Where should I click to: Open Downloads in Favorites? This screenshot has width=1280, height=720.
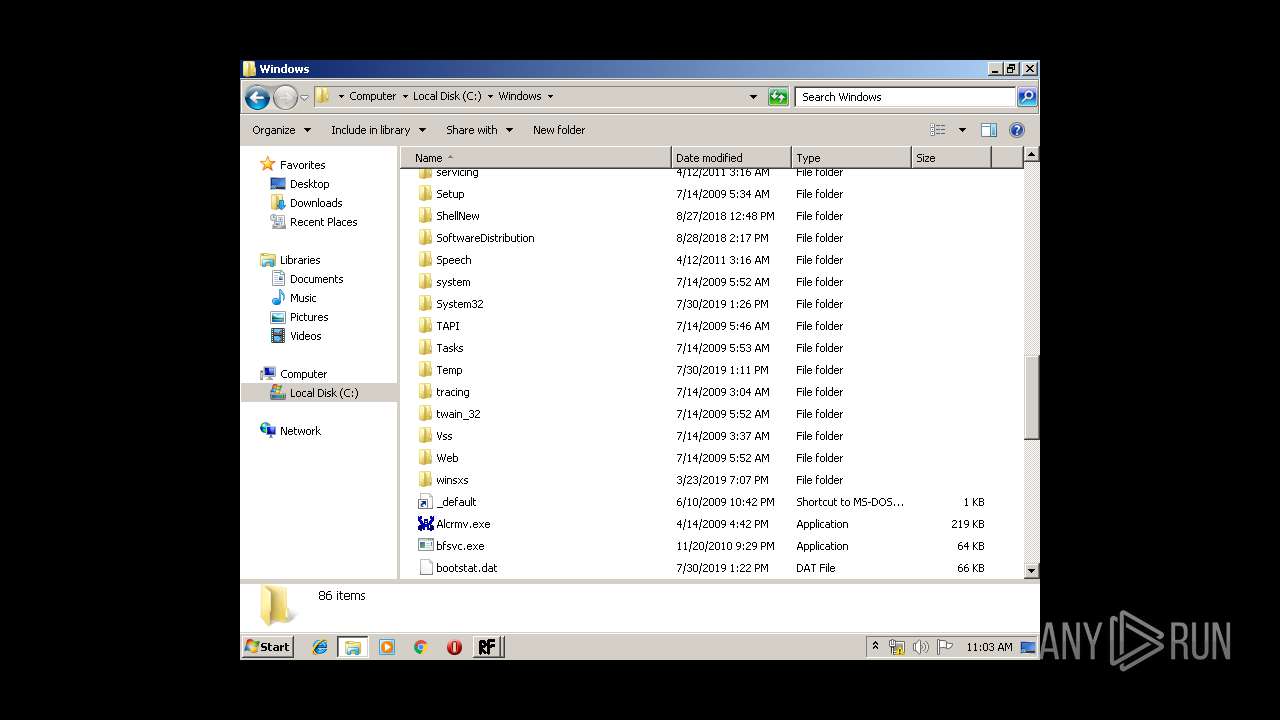pos(316,203)
